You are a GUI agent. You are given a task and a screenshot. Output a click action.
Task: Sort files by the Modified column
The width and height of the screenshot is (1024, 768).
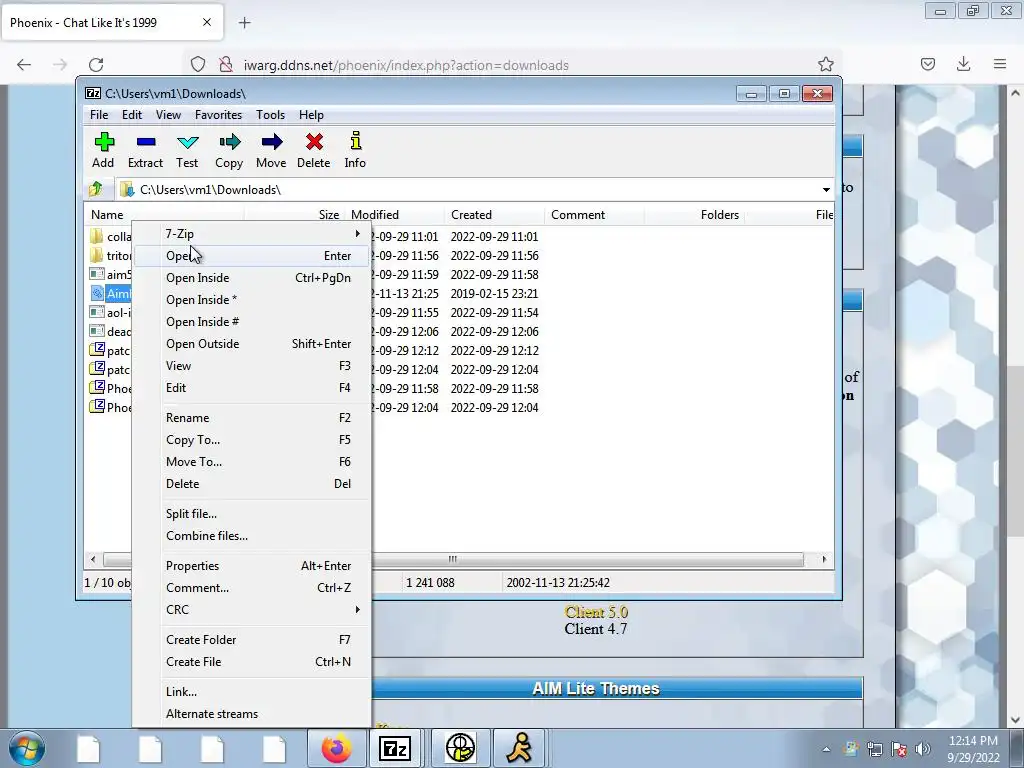click(394, 215)
